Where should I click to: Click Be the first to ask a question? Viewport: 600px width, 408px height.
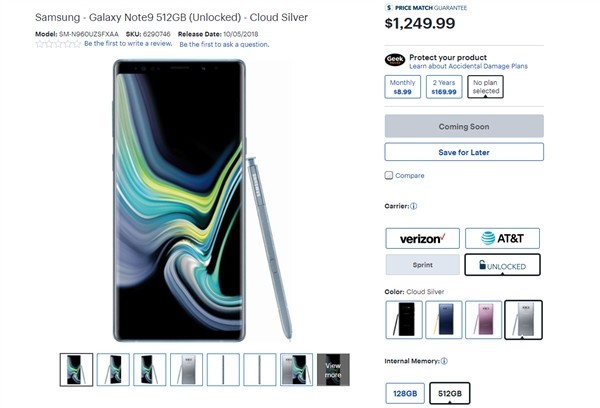point(224,44)
